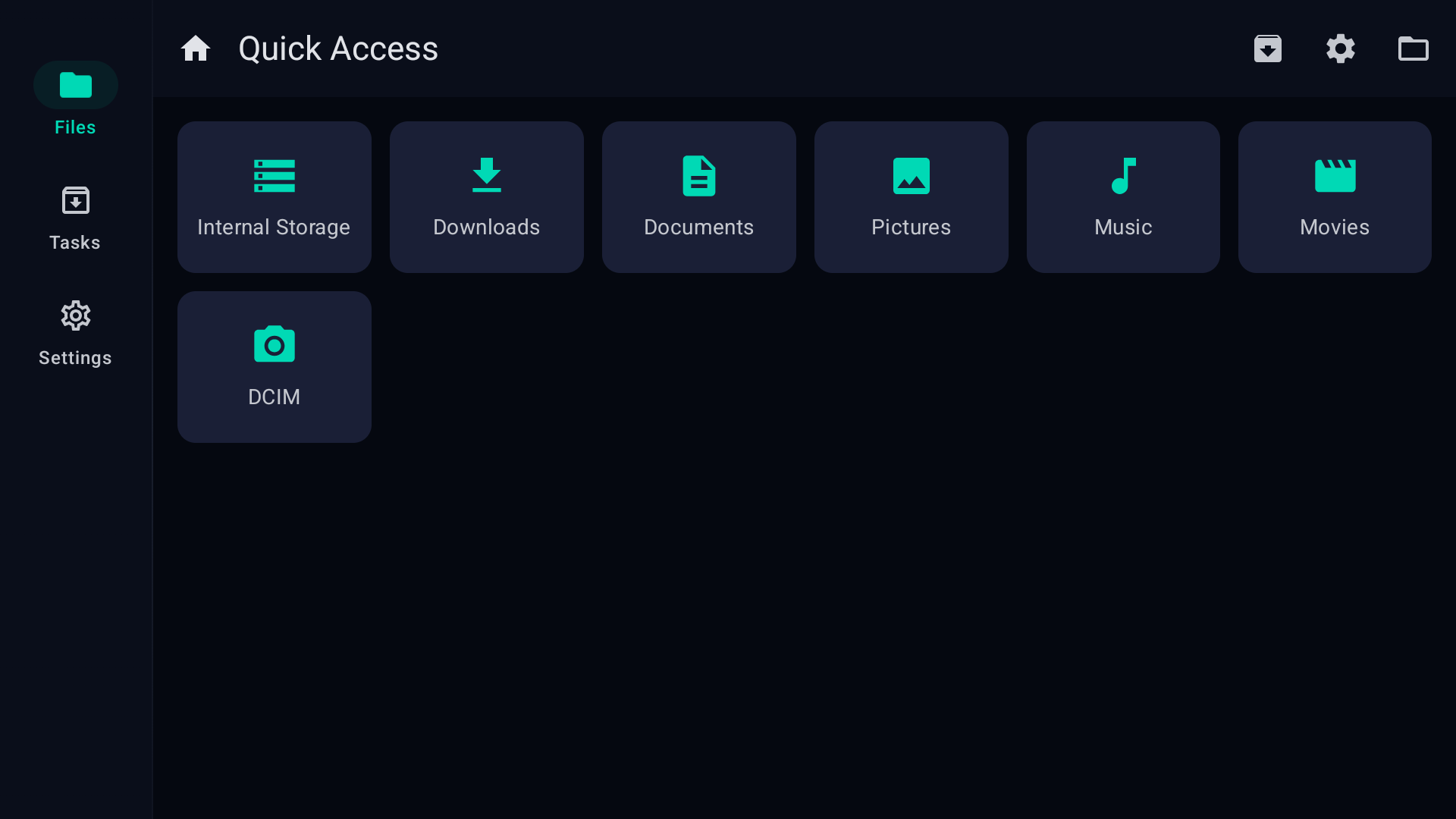
Task: Click the music note icon
Action: click(1123, 176)
